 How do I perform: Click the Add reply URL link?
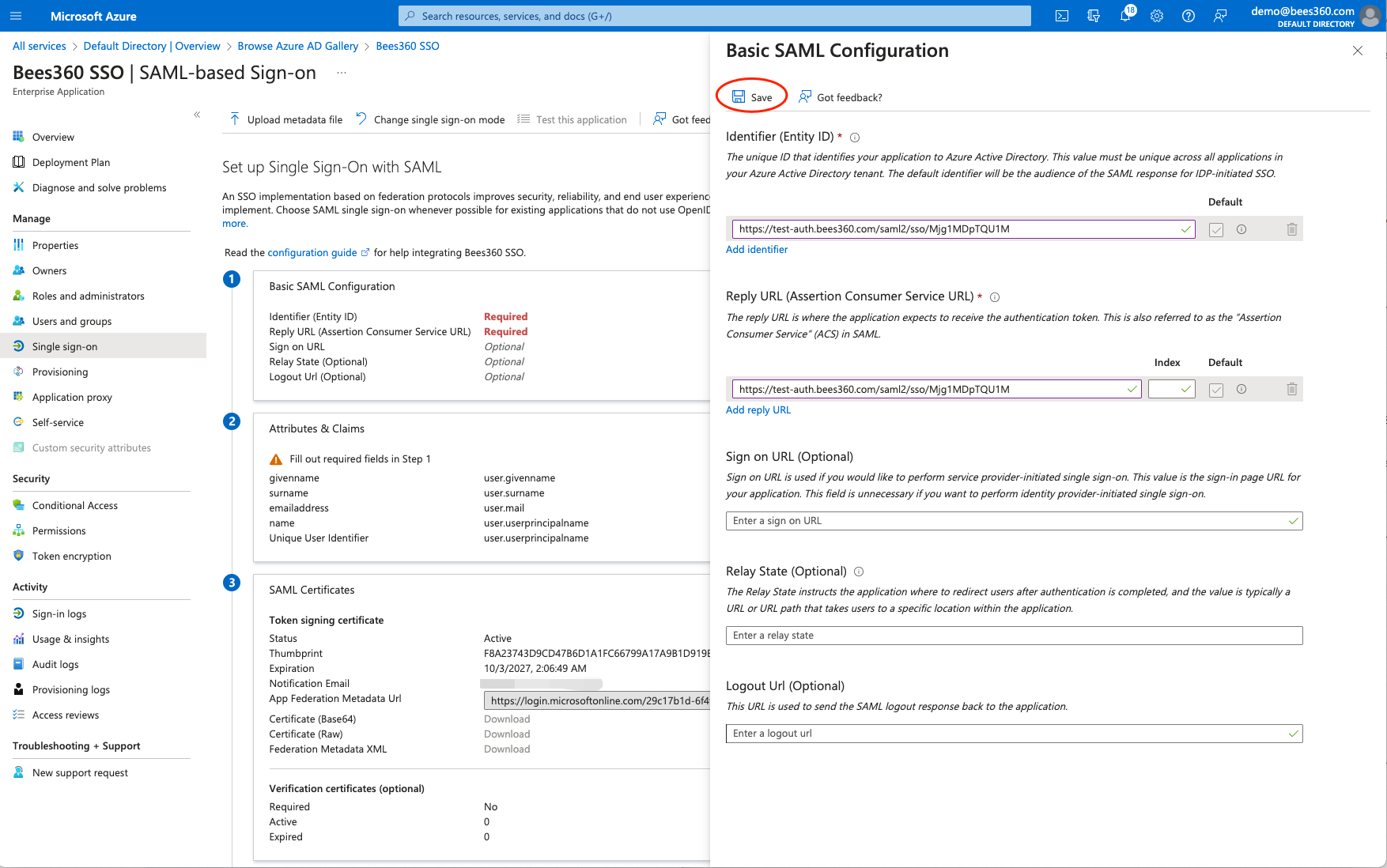pos(758,409)
